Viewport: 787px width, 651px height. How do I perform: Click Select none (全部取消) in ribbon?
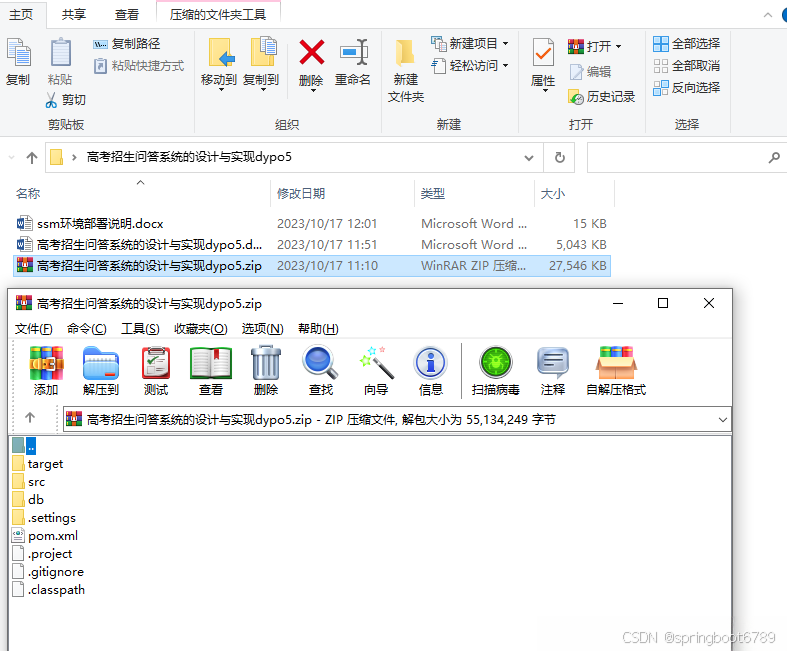(687, 66)
